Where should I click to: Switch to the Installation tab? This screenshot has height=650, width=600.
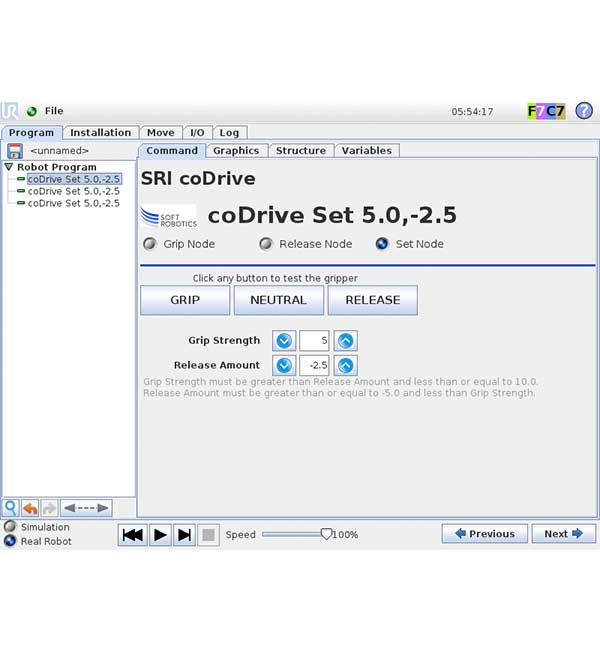(101, 133)
